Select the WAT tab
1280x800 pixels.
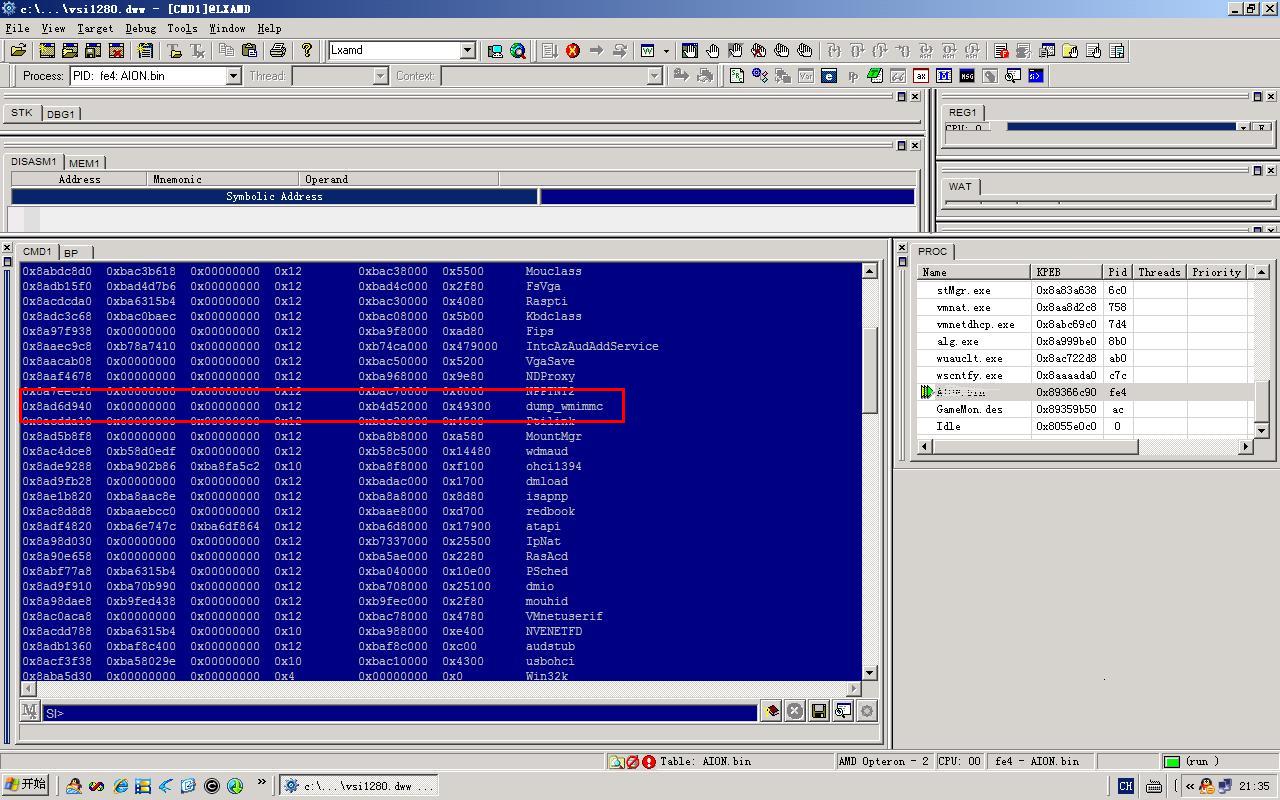[x=960, y=186]
